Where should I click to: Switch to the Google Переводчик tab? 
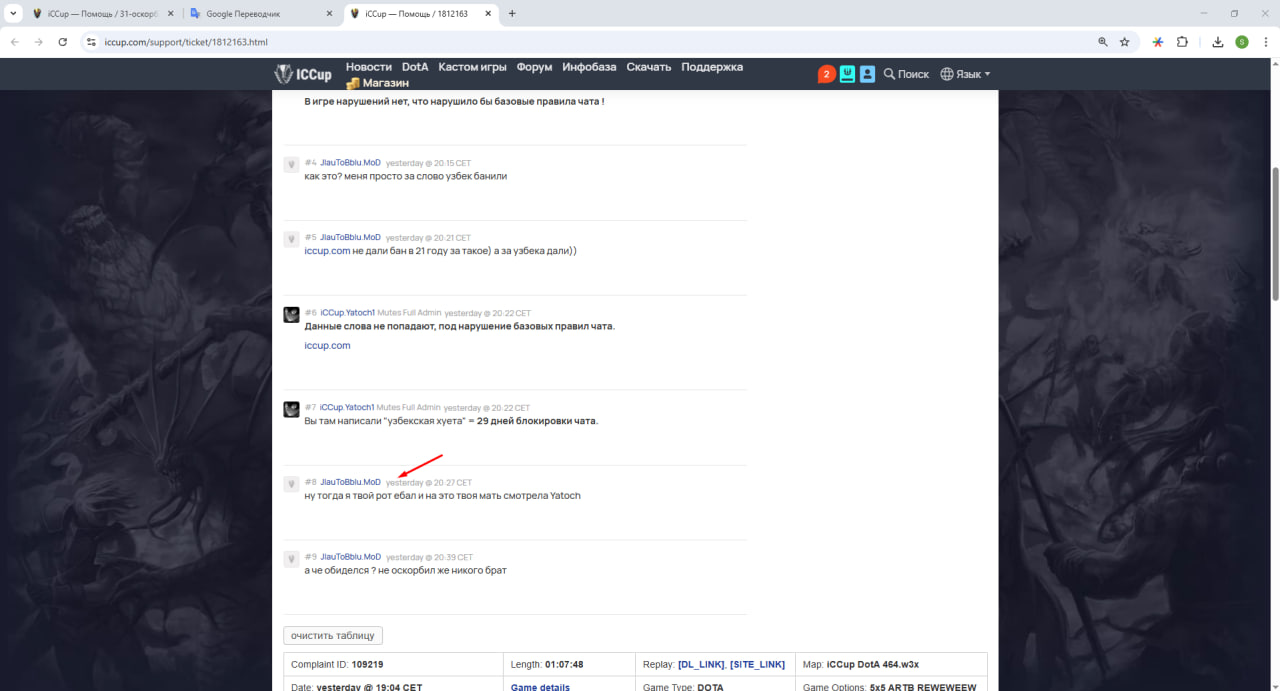coord(262,14)
